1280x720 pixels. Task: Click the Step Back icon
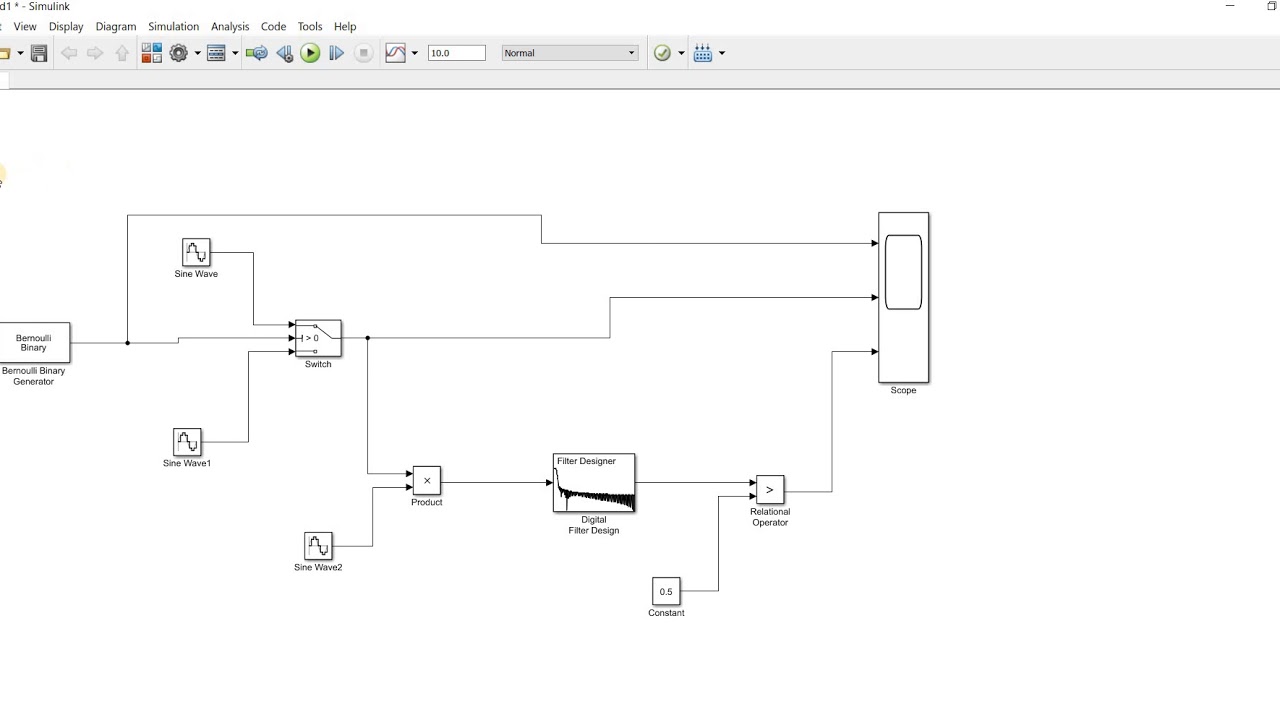pos(284,53)
